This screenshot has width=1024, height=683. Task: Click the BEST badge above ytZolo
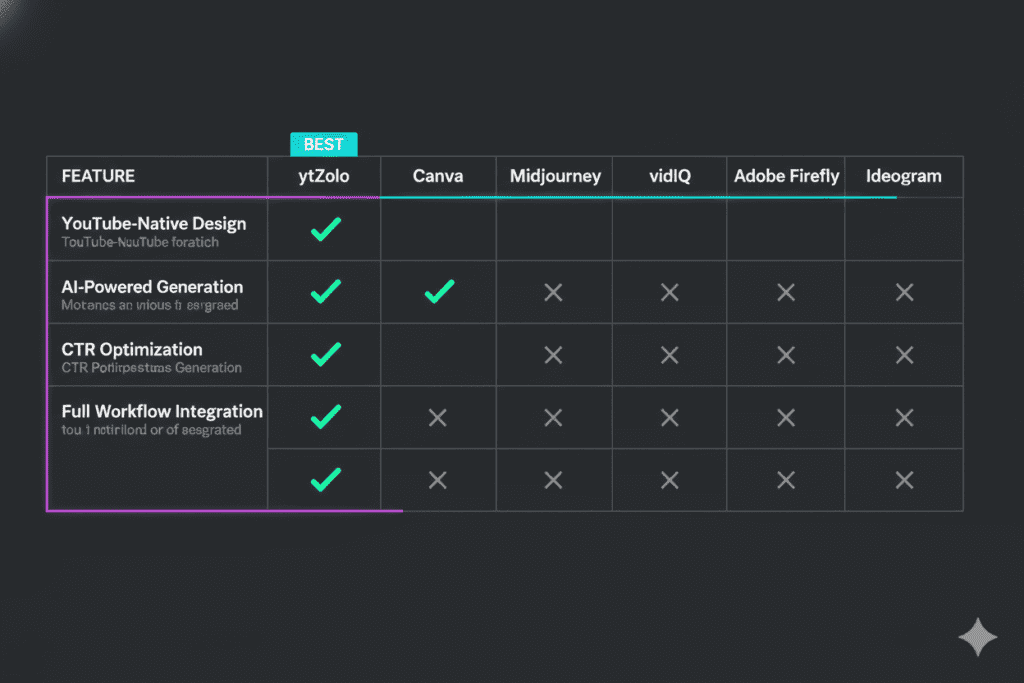coord(324,144)
